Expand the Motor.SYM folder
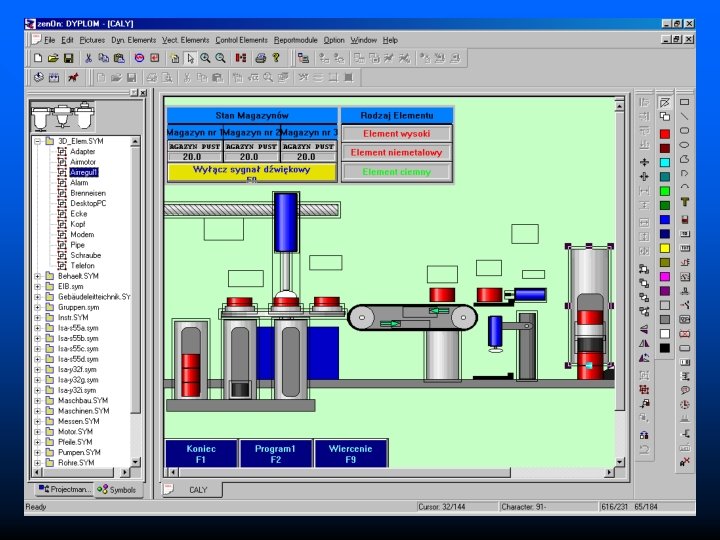The image size is (720, 540). pyautogui.click(x=38, y=432)
